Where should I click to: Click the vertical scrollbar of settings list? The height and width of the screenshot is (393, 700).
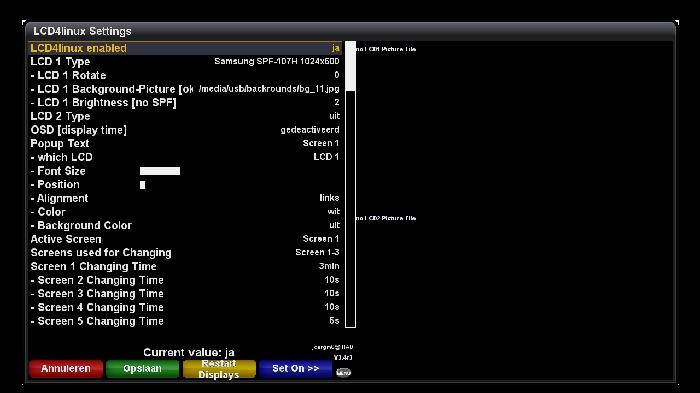tap(350, 184)
